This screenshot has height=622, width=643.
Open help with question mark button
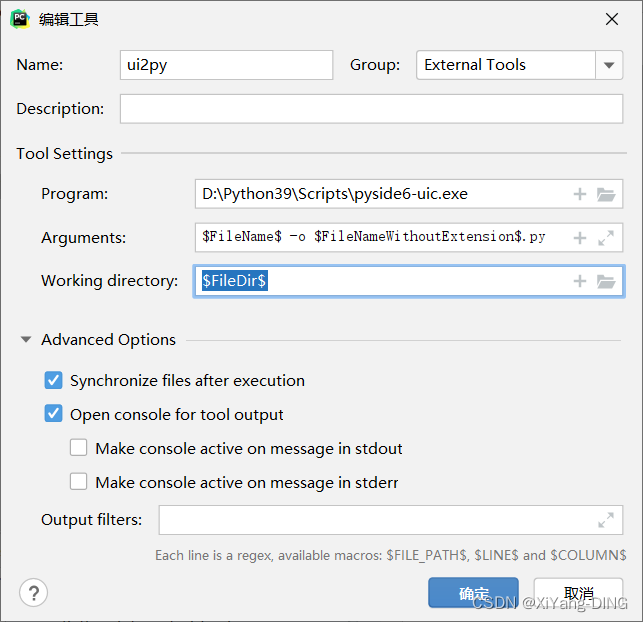34,592
